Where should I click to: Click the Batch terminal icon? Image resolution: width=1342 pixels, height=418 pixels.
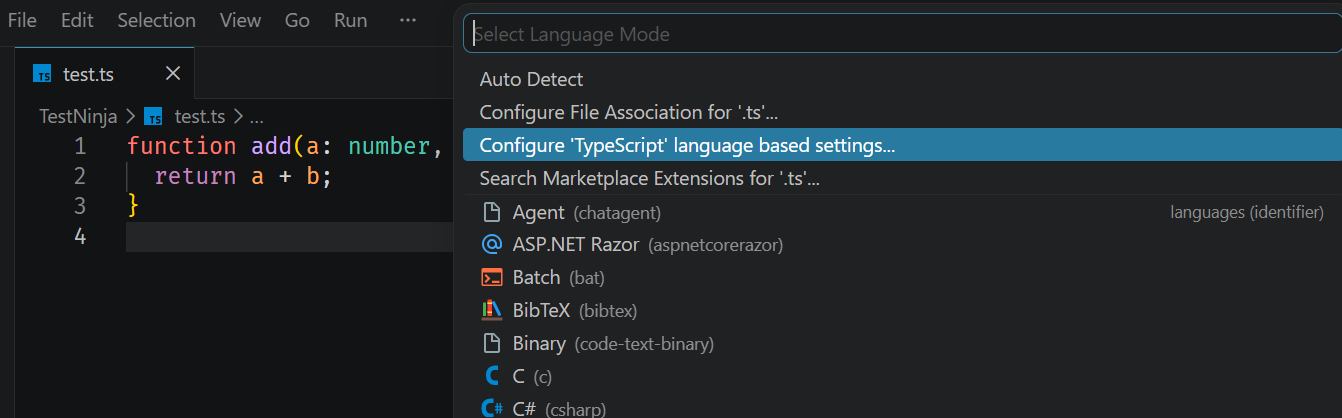(491, 278)
